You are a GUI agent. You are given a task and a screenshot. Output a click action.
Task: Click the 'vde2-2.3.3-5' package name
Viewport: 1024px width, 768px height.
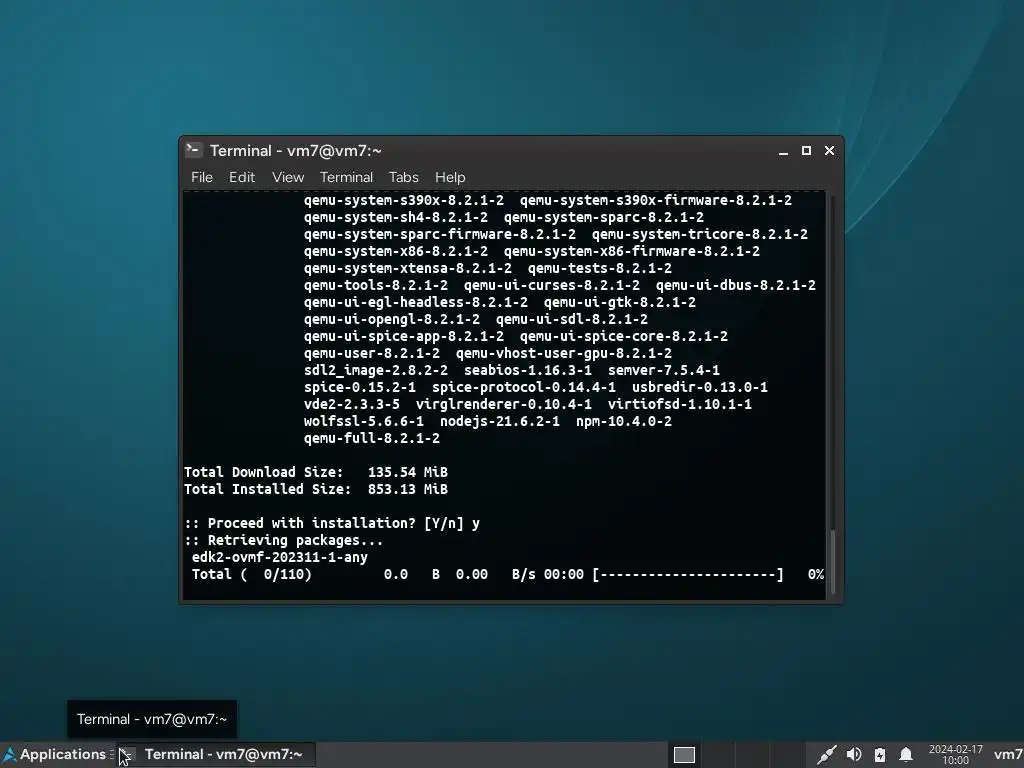point(351,404)
